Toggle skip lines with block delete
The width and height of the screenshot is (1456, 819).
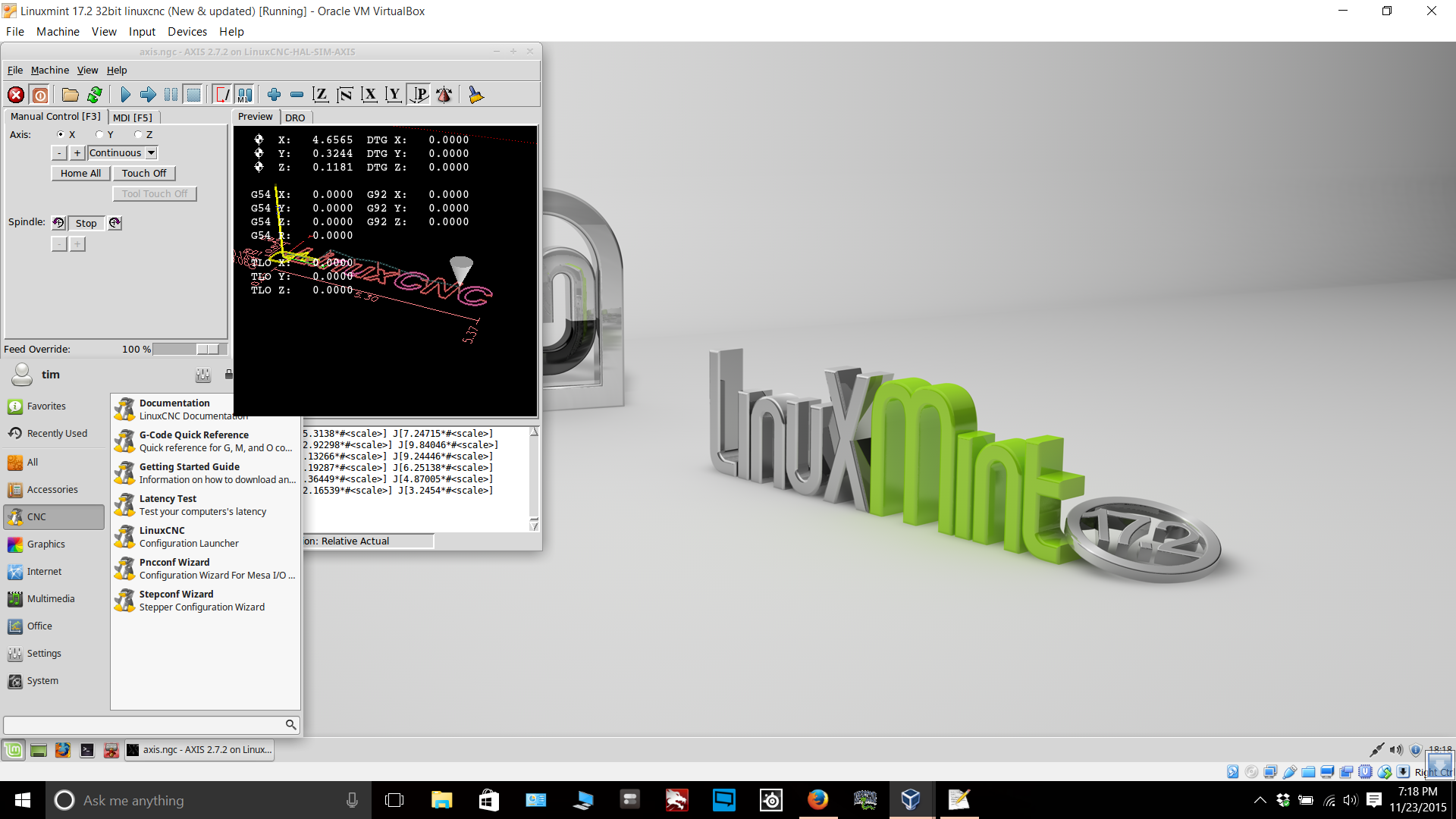(x=222, y=95)
